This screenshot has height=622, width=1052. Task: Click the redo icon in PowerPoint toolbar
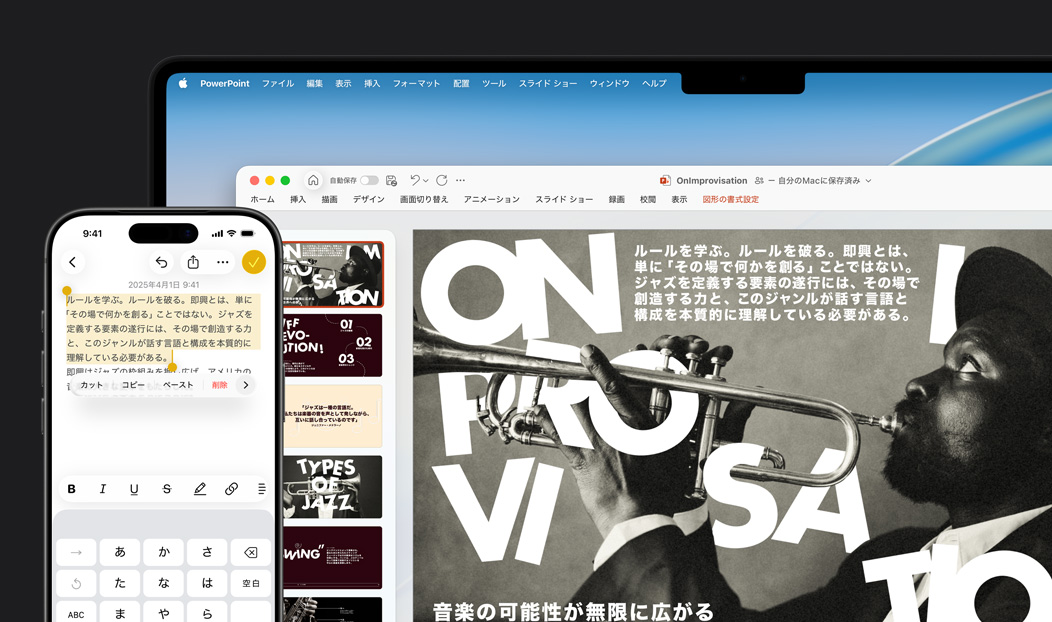tap(441, 180)
